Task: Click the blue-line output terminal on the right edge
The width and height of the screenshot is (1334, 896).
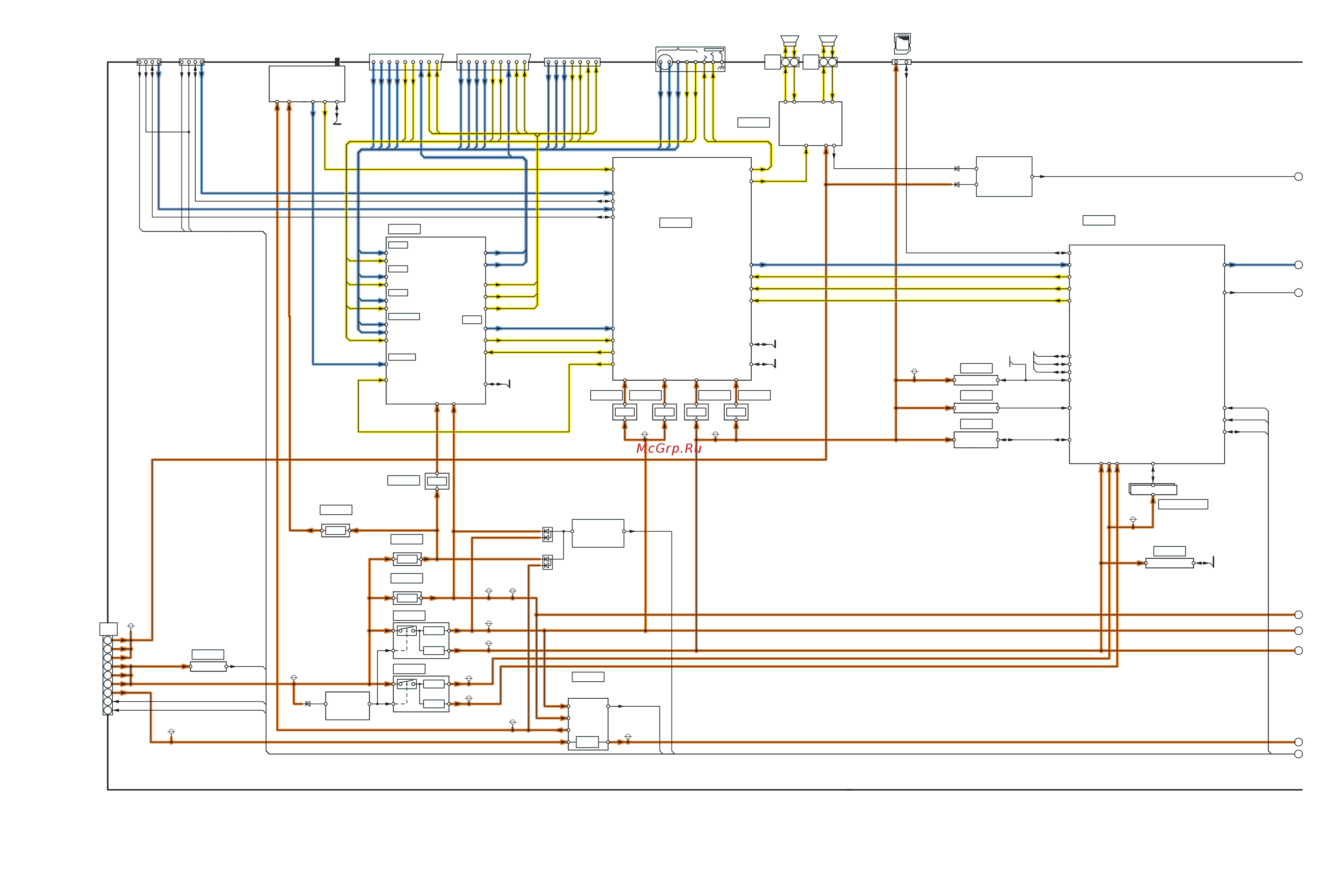Action: click(1298, 264)
